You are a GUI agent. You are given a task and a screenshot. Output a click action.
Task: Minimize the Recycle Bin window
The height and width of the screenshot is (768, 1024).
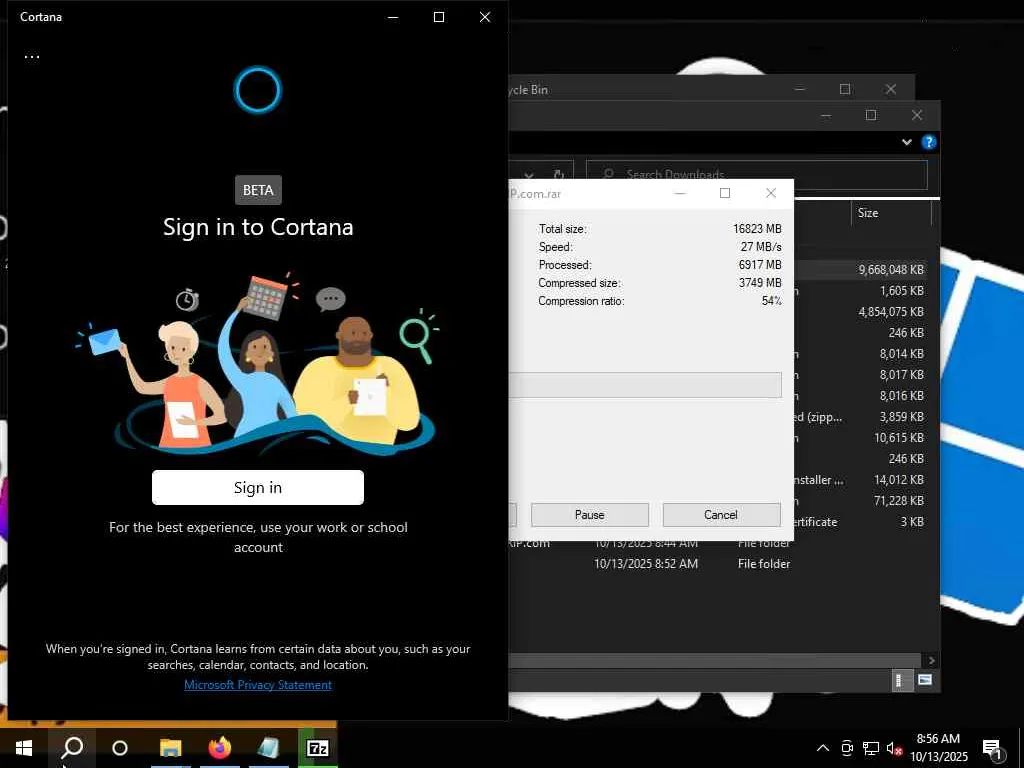[x=799, y=89]
